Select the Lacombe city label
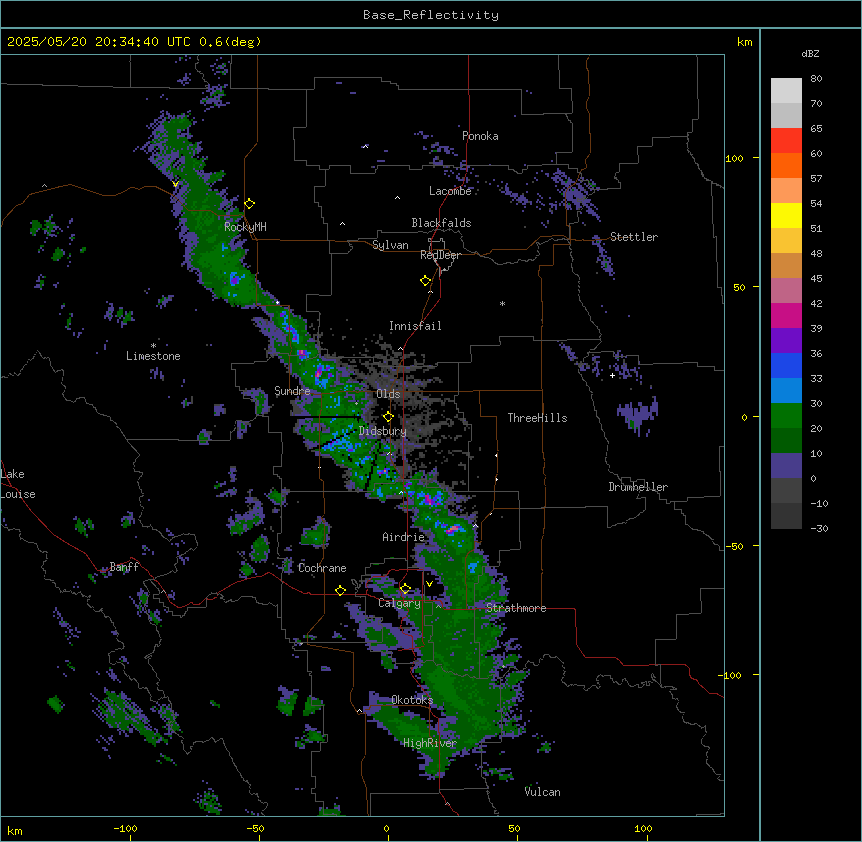 450,191
